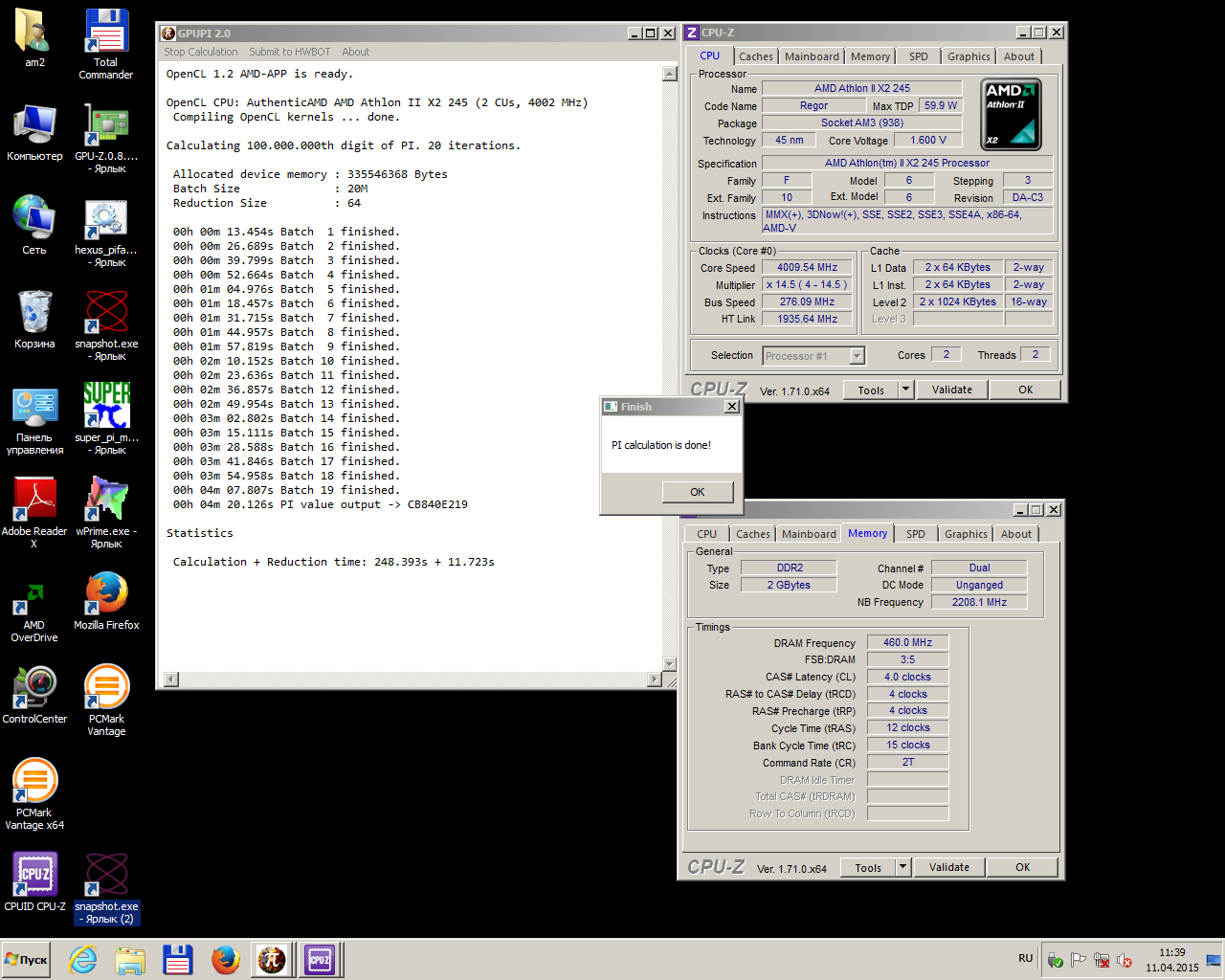Click DRAM Frequency value 460.0 MHz
This screenshot has width=1225, height=980.
coord(907,642)
